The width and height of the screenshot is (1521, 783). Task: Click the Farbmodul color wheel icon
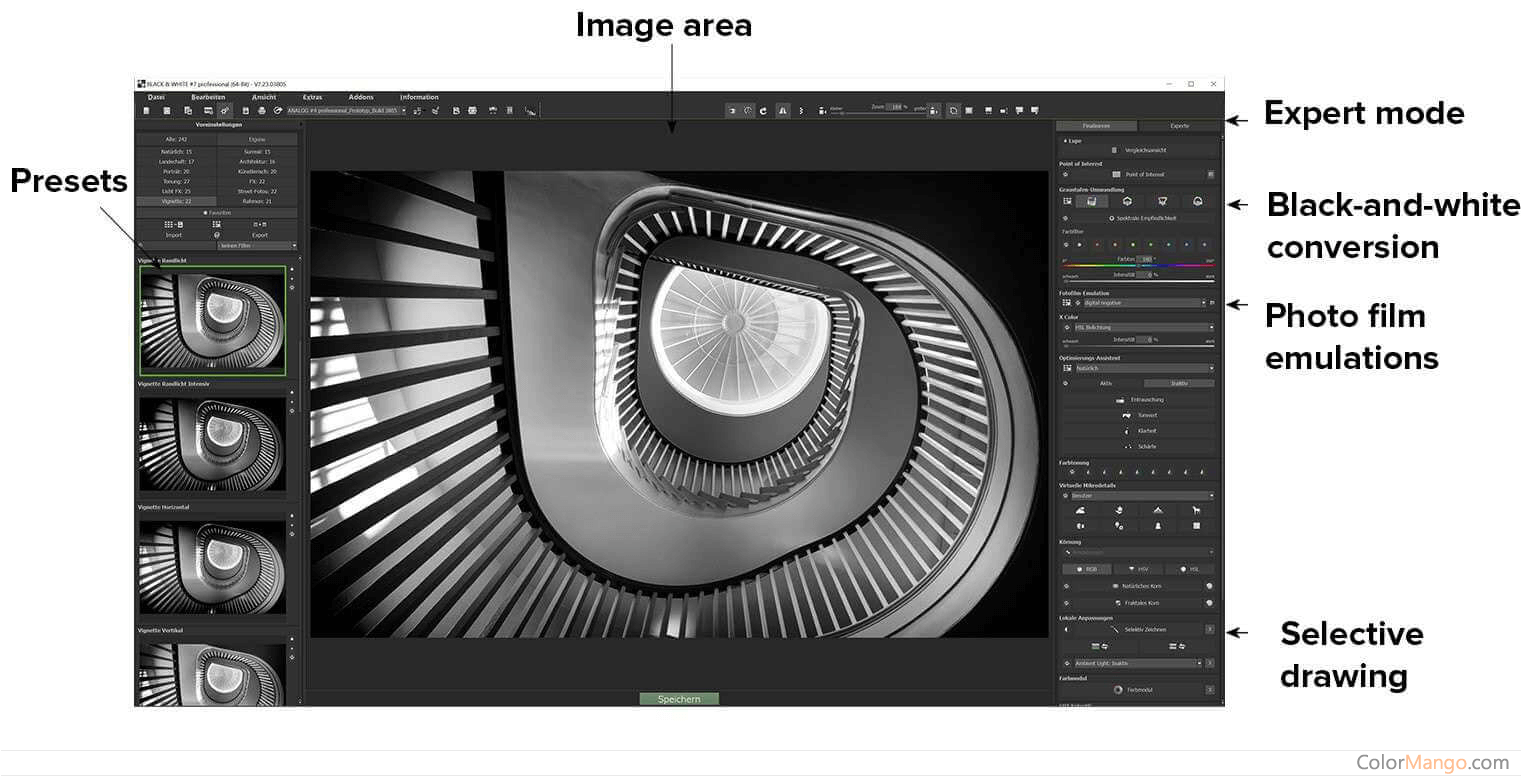(1118, 690)
